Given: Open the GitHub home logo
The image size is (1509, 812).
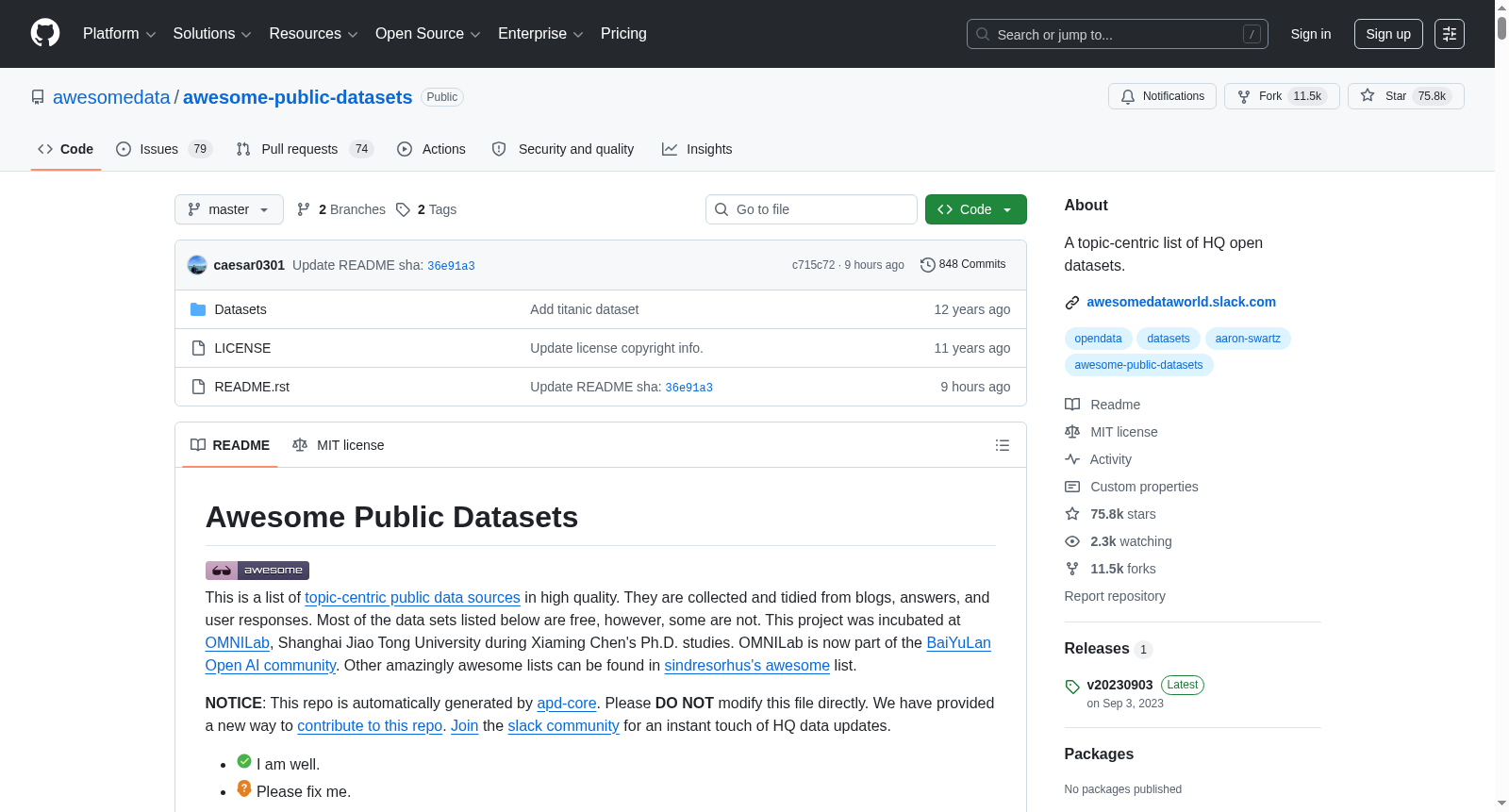Looking at the screenshot, I should [x=45, y=33].
